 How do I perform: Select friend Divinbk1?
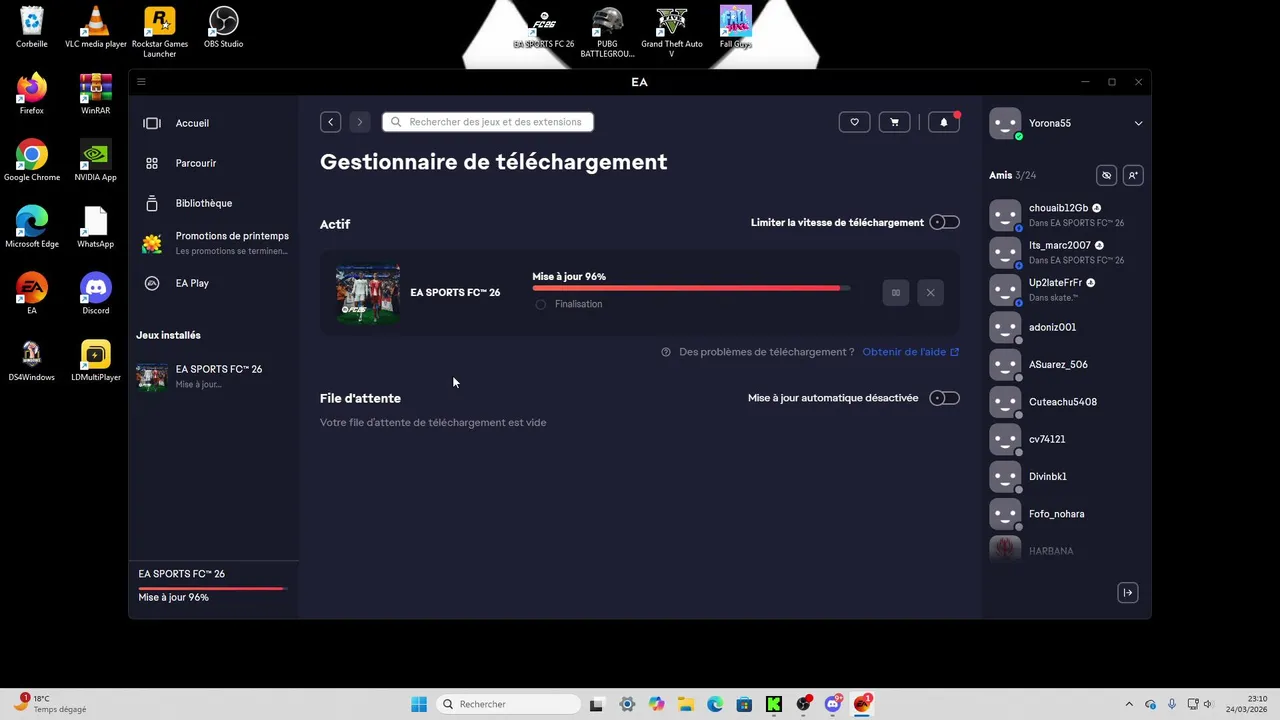point(1065,477)
